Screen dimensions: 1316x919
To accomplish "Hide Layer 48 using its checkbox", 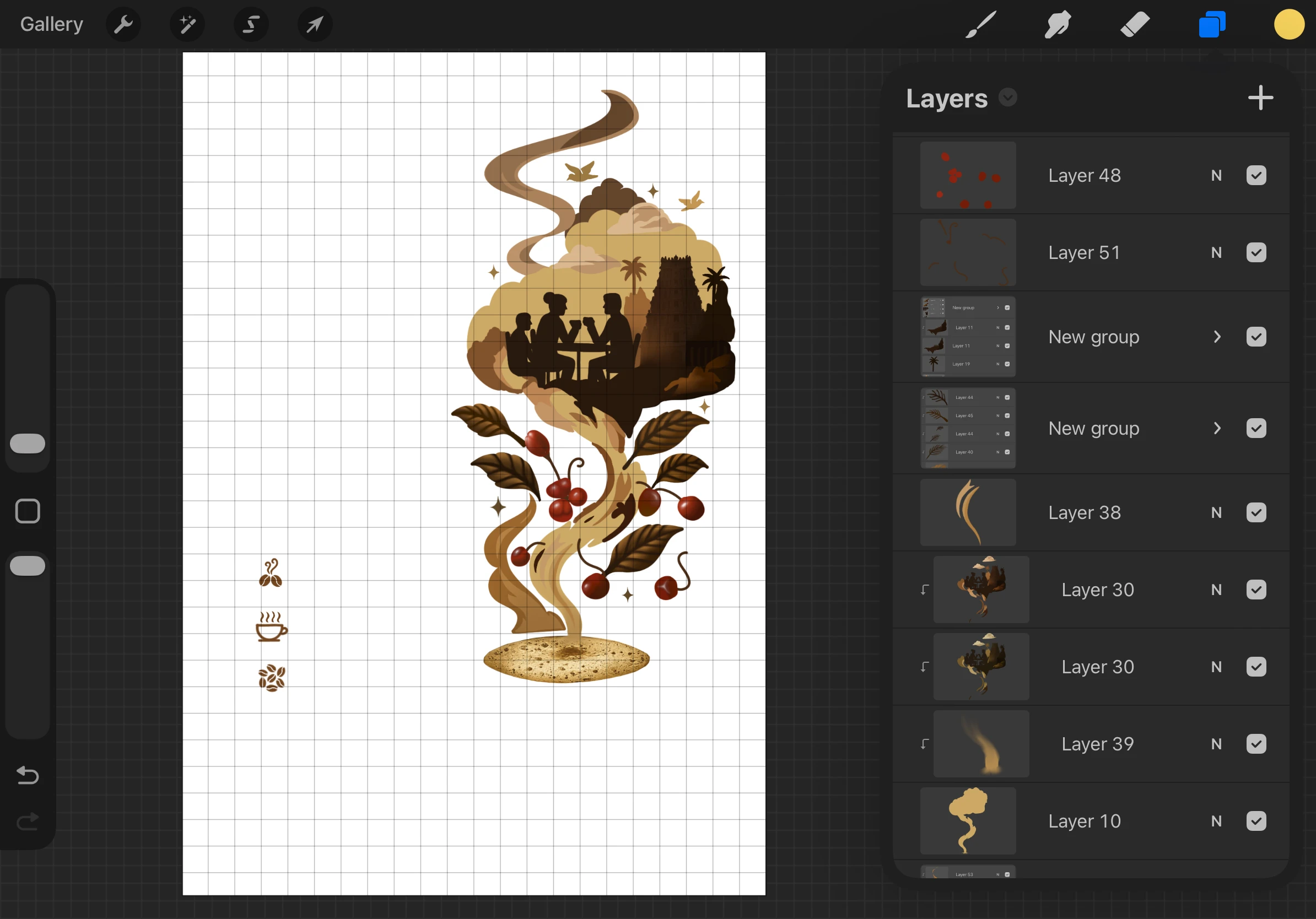I will pos(1256,175).
